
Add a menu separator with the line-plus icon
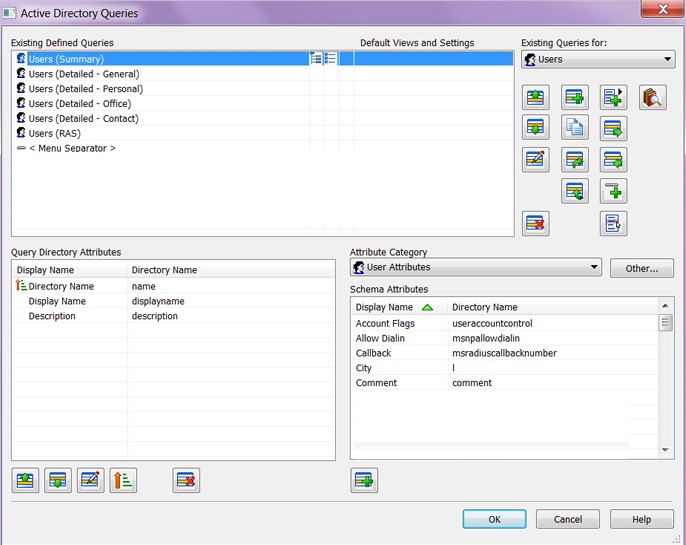(613, 191)
